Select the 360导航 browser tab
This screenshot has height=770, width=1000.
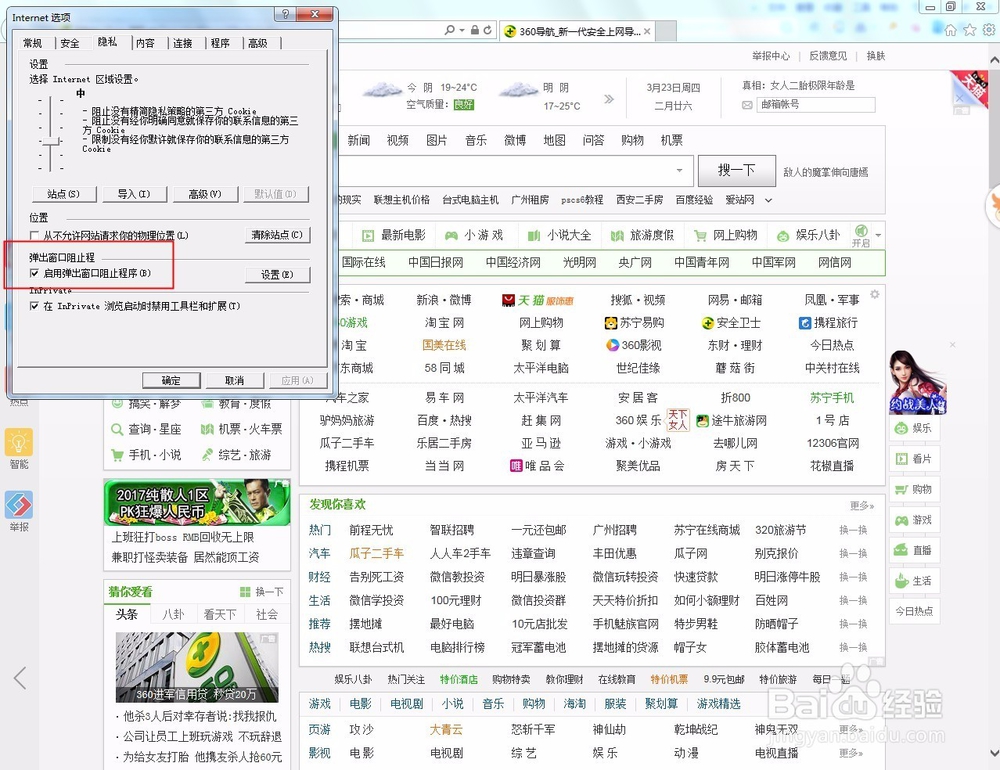pyautogui.click(x=577, y=31)
